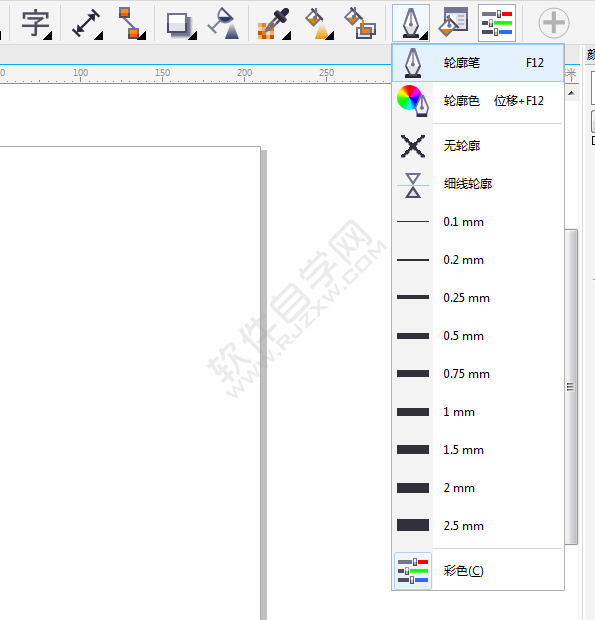
Task: Set outline width to 2 mm
Action: (x=478, y=488)
